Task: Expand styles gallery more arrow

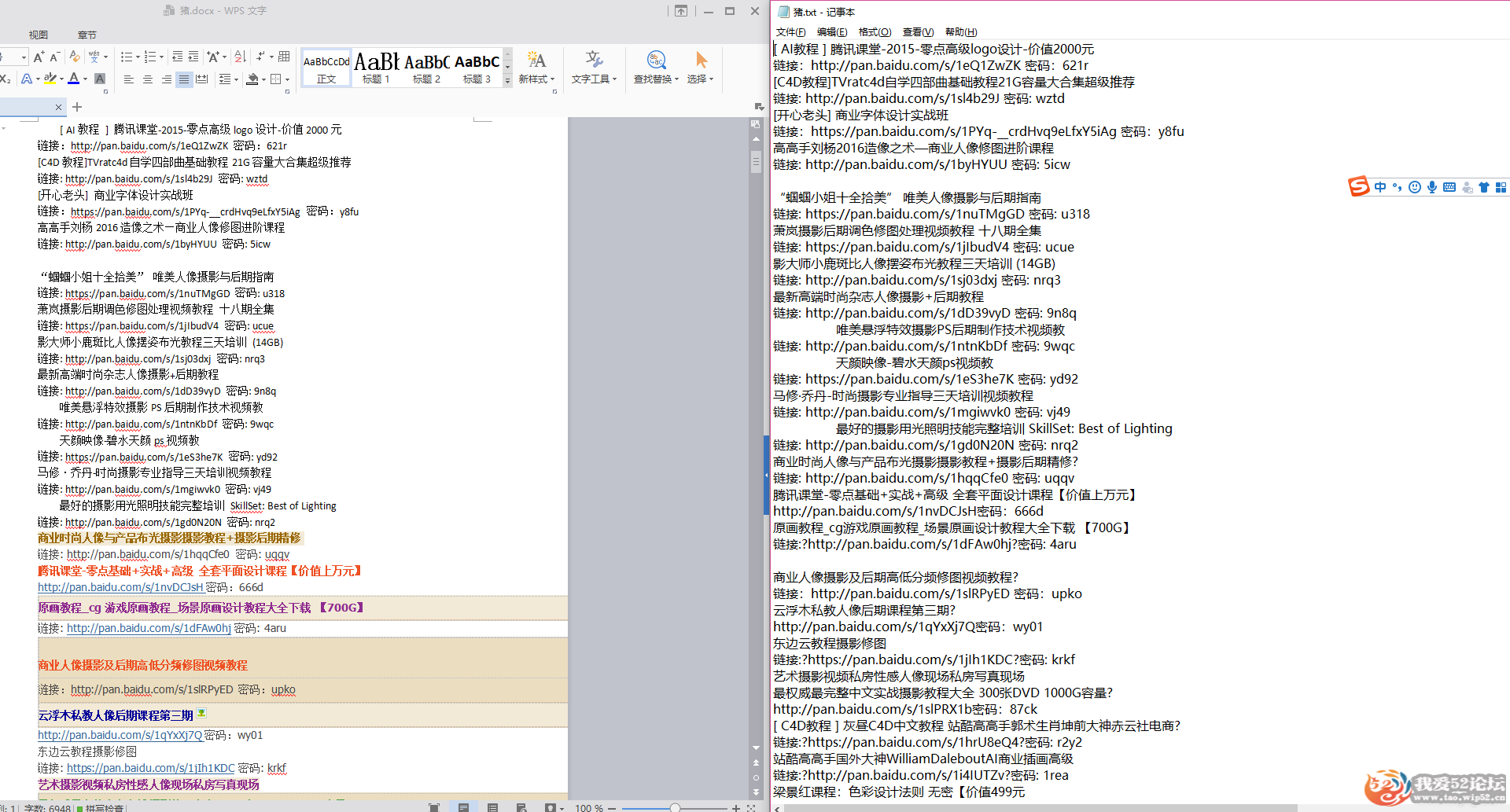Action: (507, 80)
